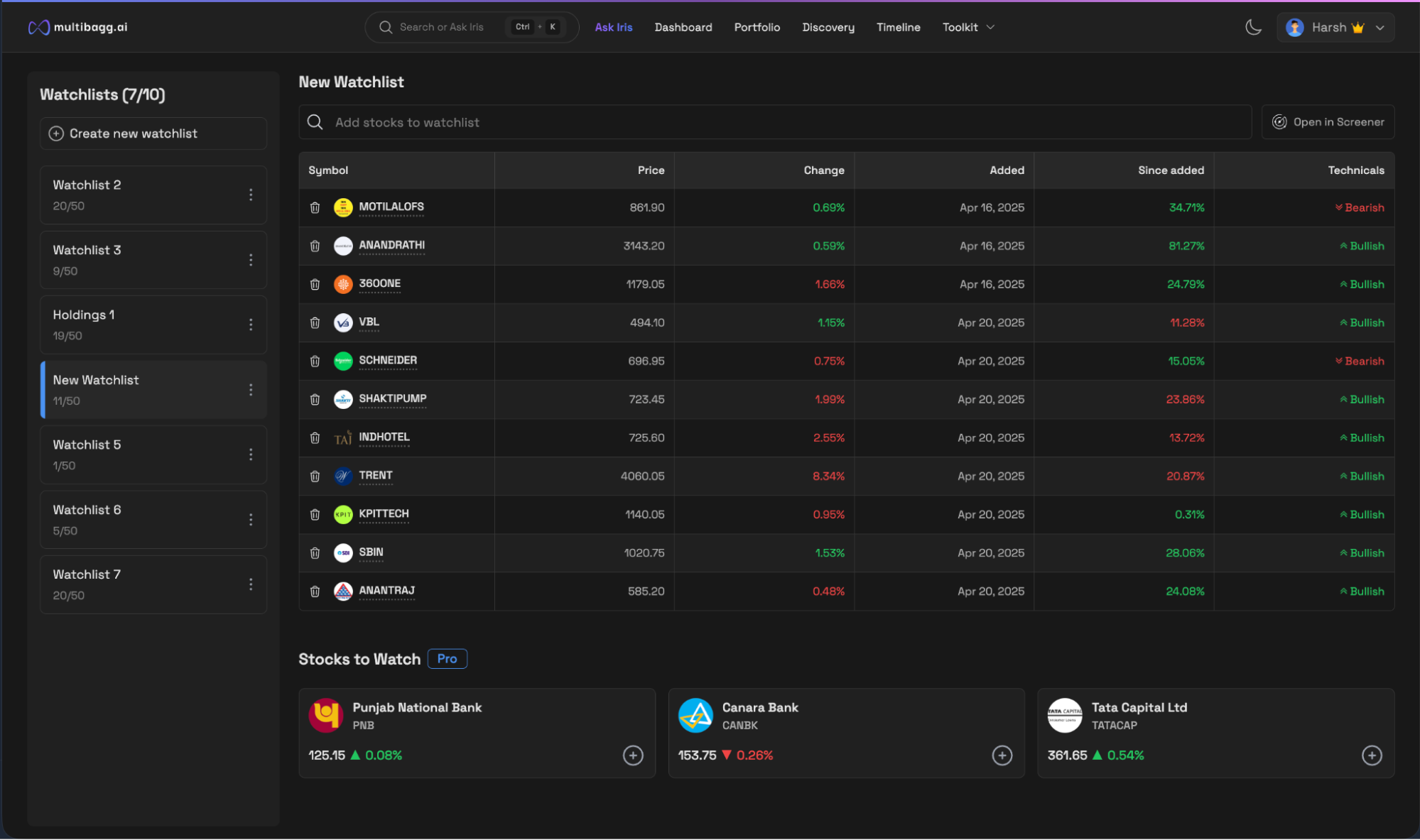Open three-dot menu for Holdings 1

tap(251, 324)
